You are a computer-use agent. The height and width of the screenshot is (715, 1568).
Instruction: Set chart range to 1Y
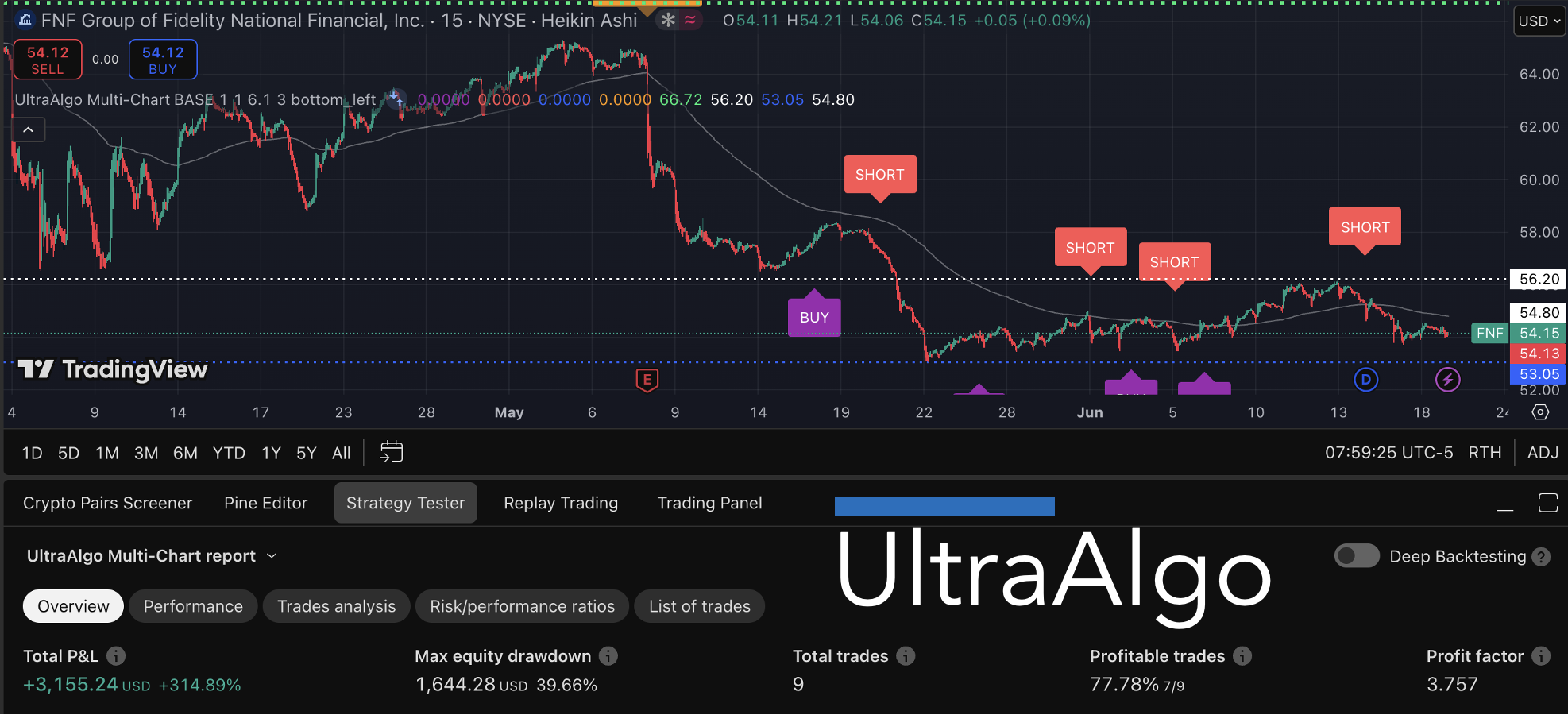pos(271,453)
